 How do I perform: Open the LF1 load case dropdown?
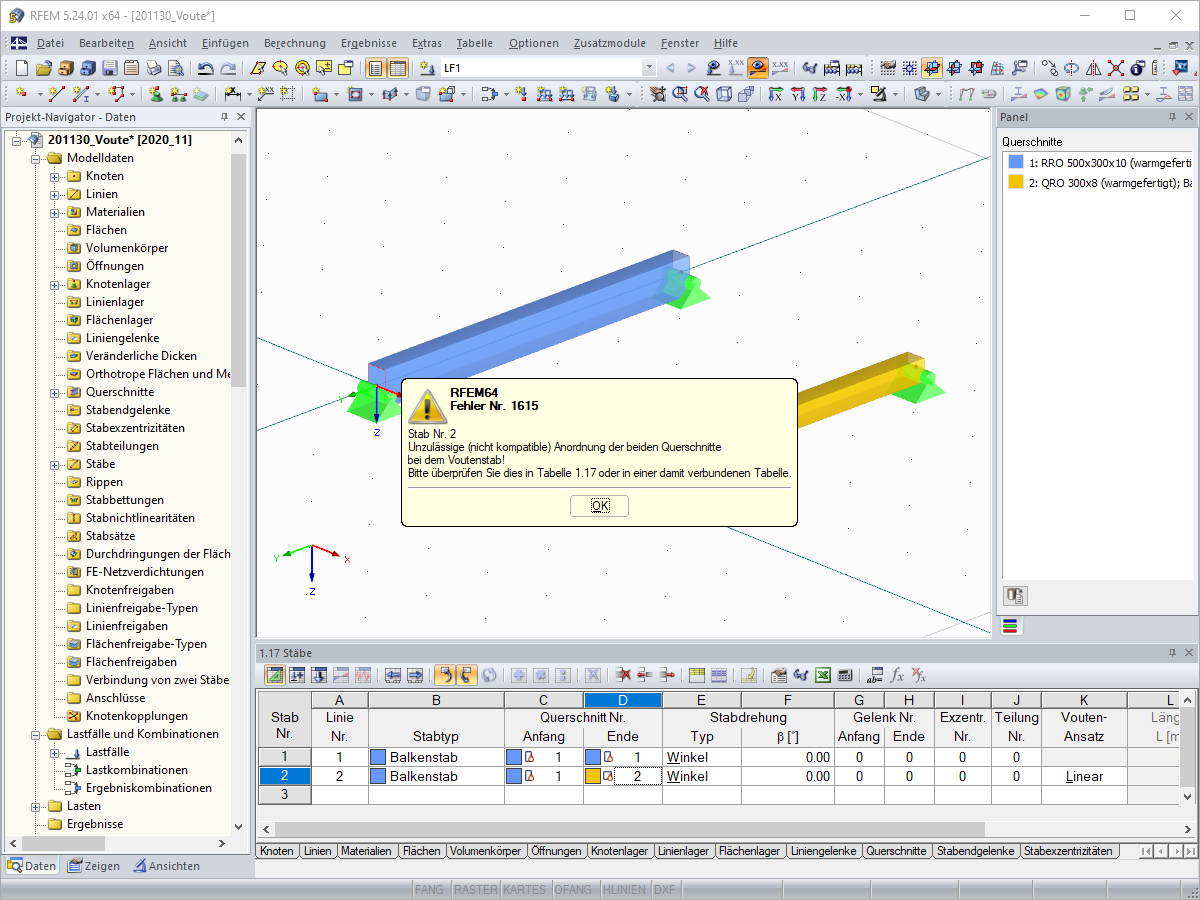coord(649,68)
